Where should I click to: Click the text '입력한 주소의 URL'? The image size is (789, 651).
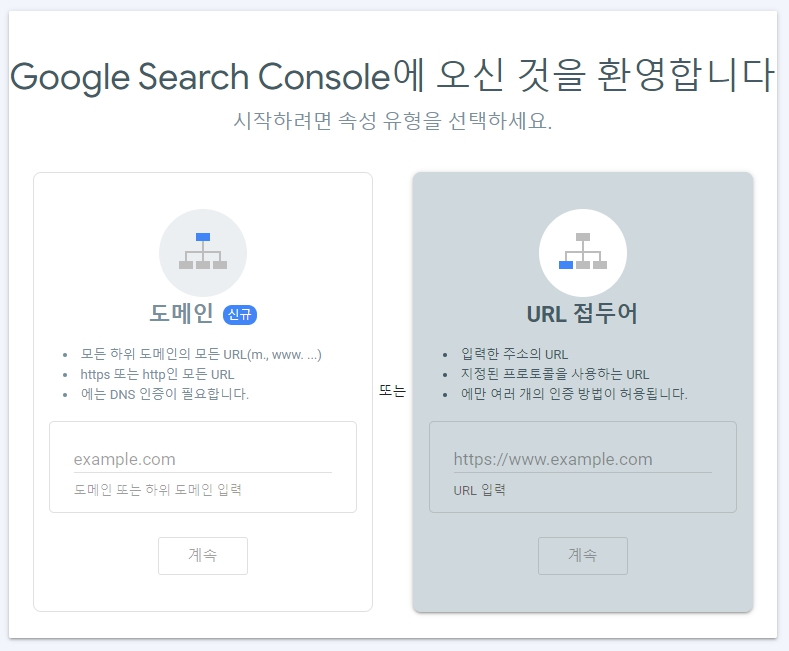point(514,354)
